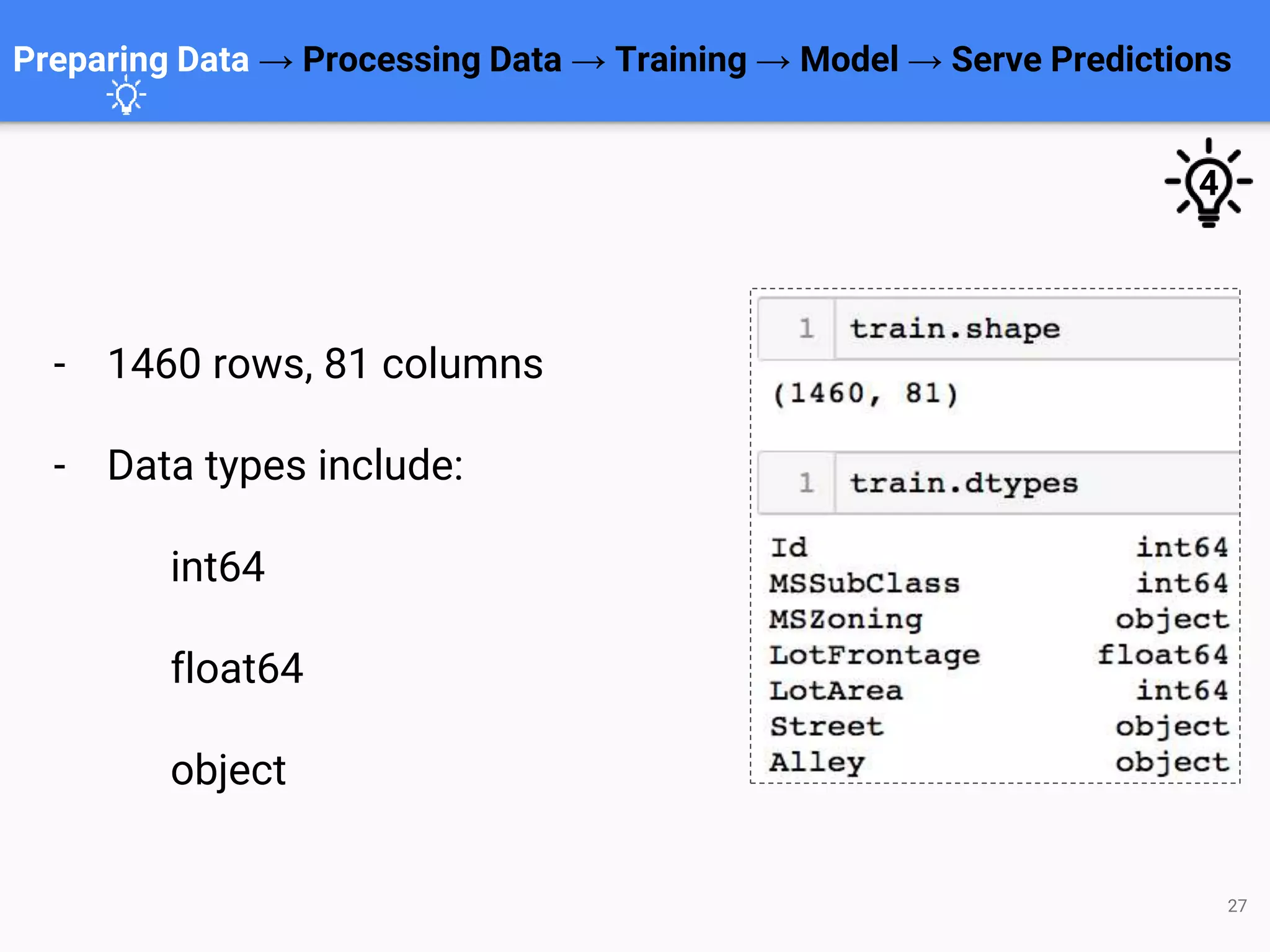Click the line number 1 of train.dtypes cell

click(x=806, y=483)
